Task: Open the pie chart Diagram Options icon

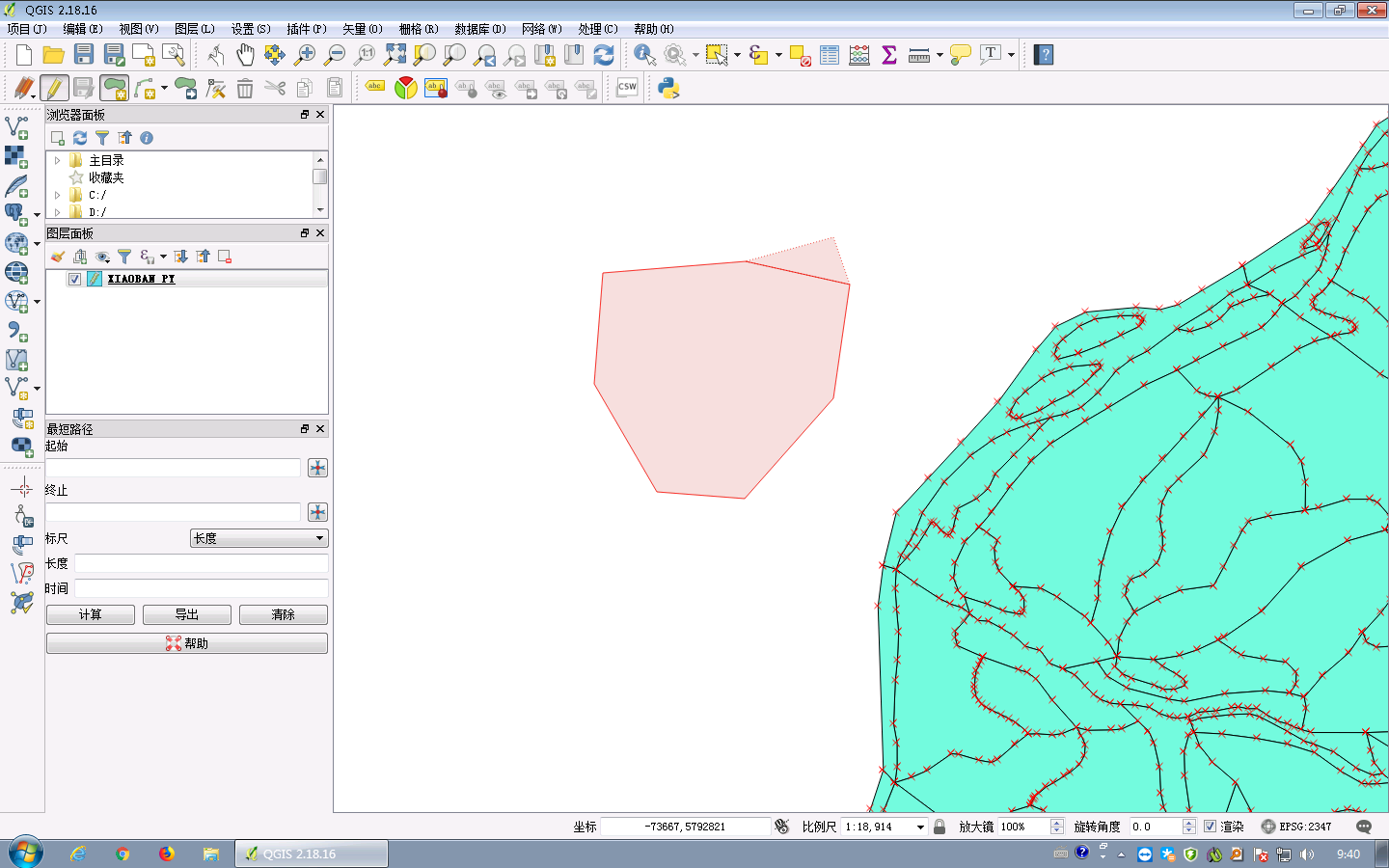Action: [406, 89]
